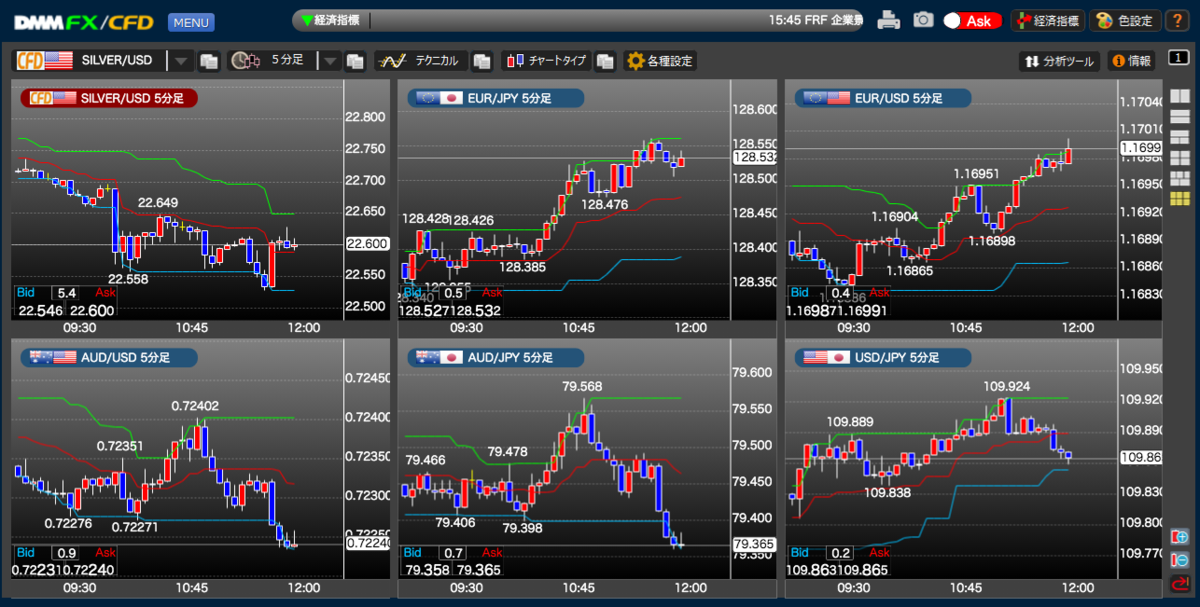Image resolution: width=1200 pixels, height=607 pixels.
Task: Open 各種設定 gear settings
Action: (660, 61)
